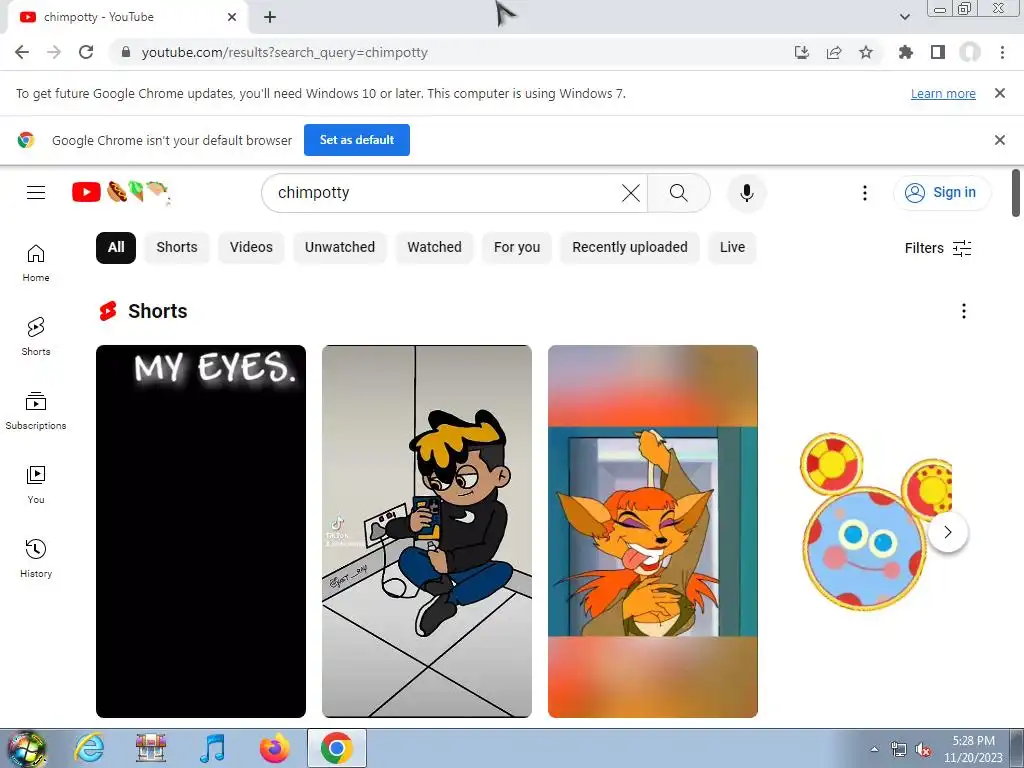The height and width of the screenshot is (768, 1024).
Task: Open You in the sidebar
Action: [36, 485]
